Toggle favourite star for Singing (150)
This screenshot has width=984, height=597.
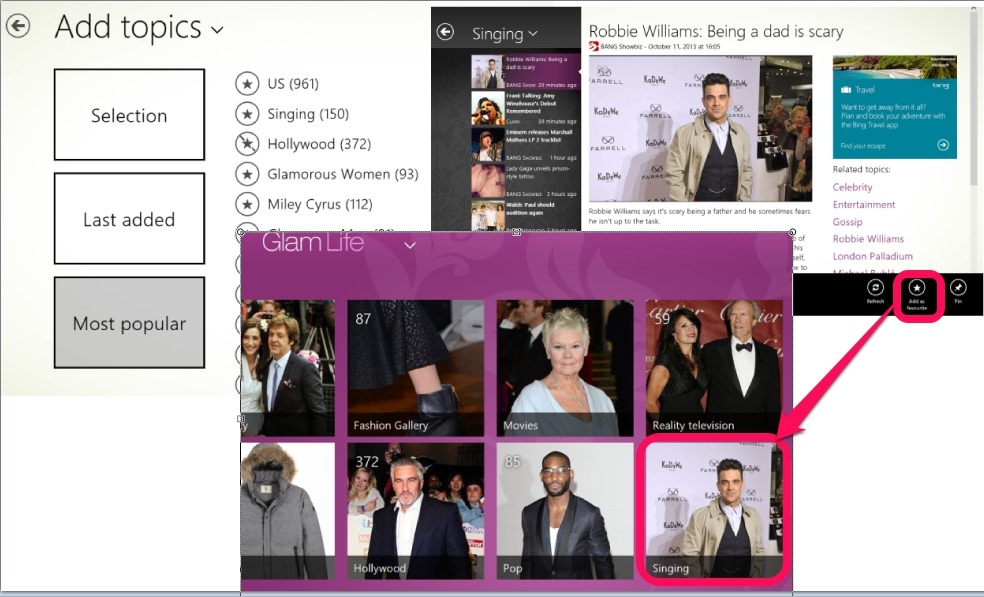point(247,114)
